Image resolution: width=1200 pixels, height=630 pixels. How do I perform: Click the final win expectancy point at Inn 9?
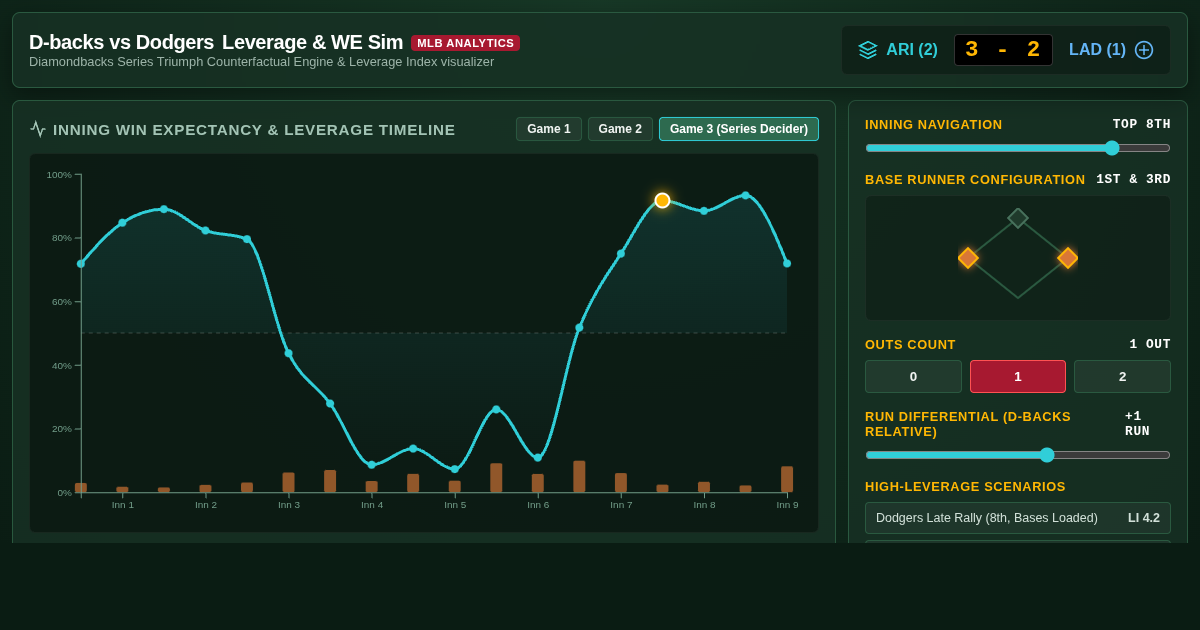[x=787, y=264]
